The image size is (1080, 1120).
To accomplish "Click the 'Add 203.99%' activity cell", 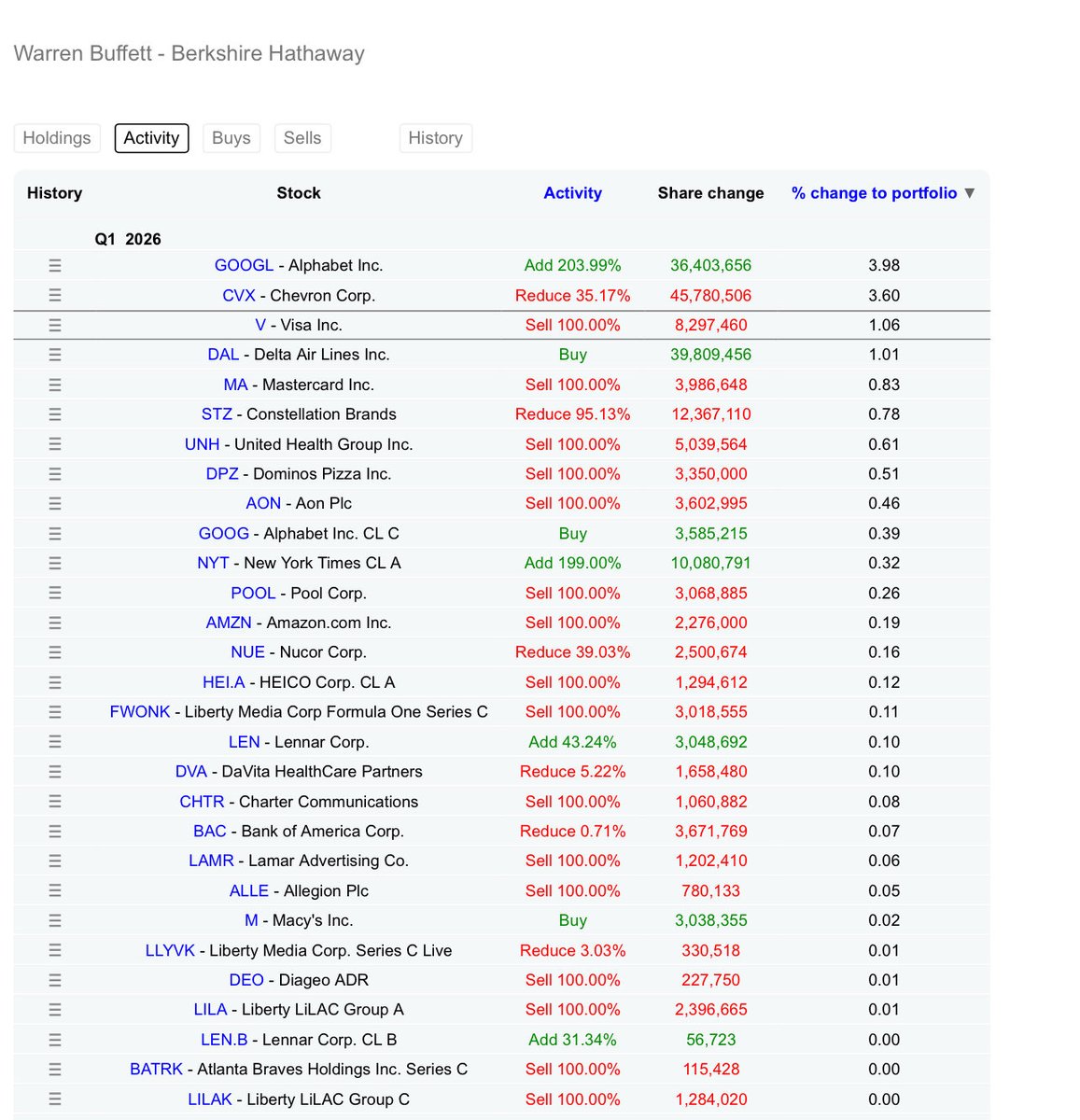I will pyautogui.click(x=573, y=266).
